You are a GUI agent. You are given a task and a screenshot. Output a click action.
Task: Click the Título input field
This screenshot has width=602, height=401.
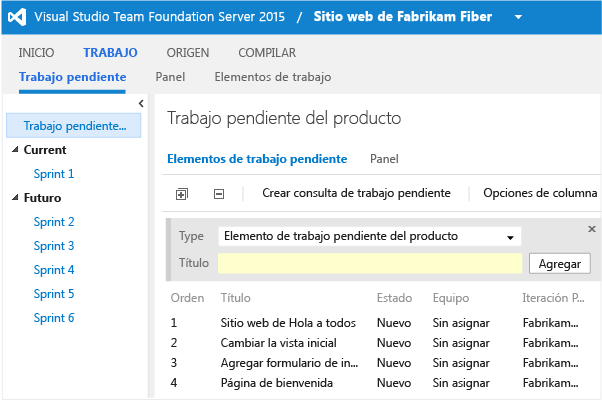370,263
